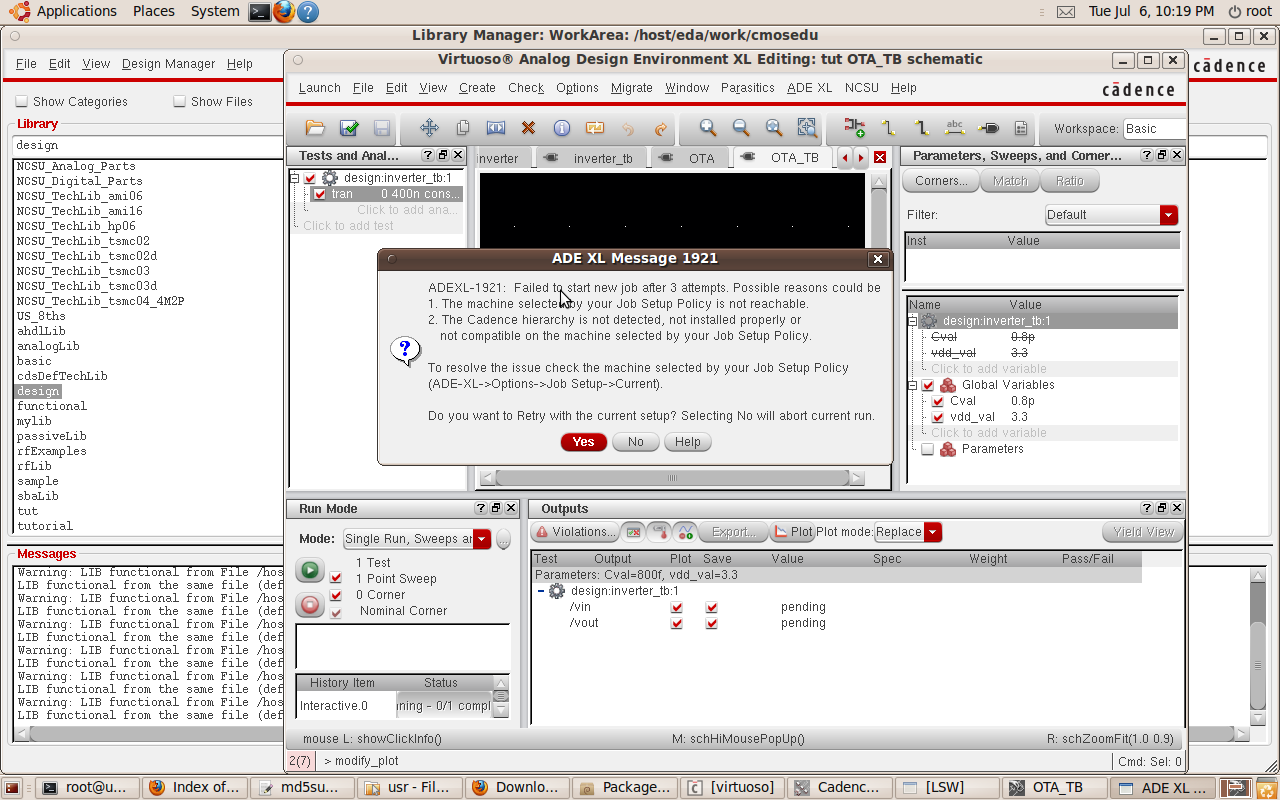1280x800 pixels.
Task: Click the Open folder toolbar icon
Action: click(x=315, y=128)
